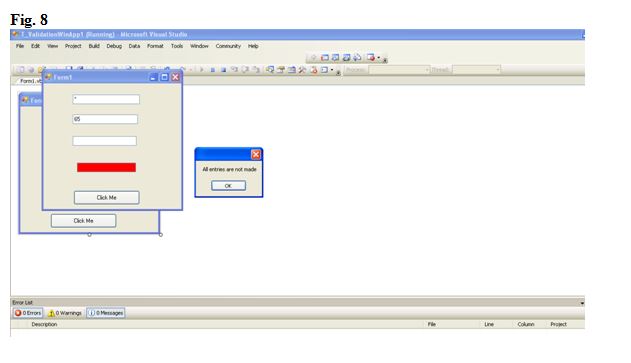Viewport: 631px width, 363px height.
Task: Toggle the 0 Warnings filter
Action: [x=64, y=313]
